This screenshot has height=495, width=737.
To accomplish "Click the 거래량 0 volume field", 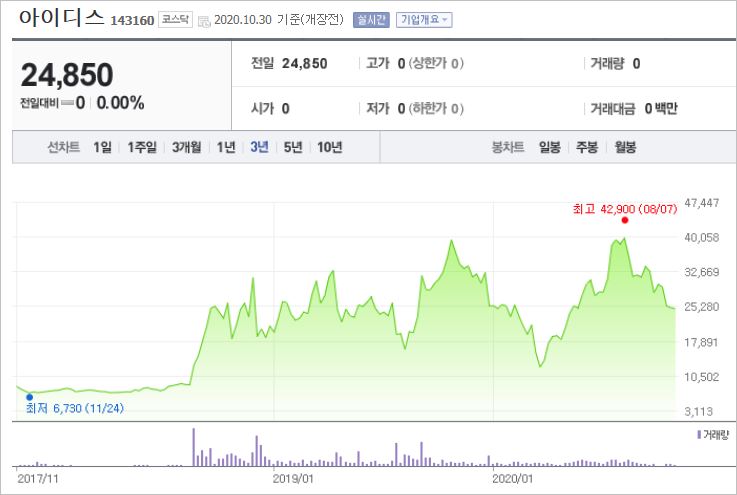I will [615, 63].
